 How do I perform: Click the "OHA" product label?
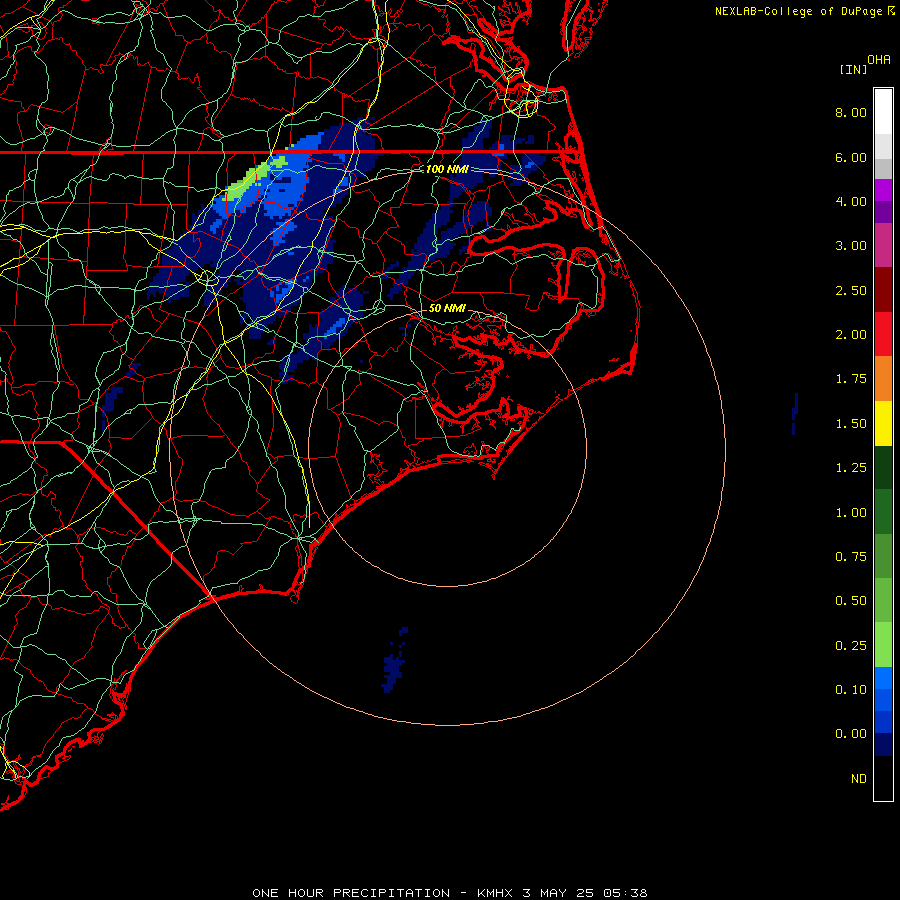(879, 60)
